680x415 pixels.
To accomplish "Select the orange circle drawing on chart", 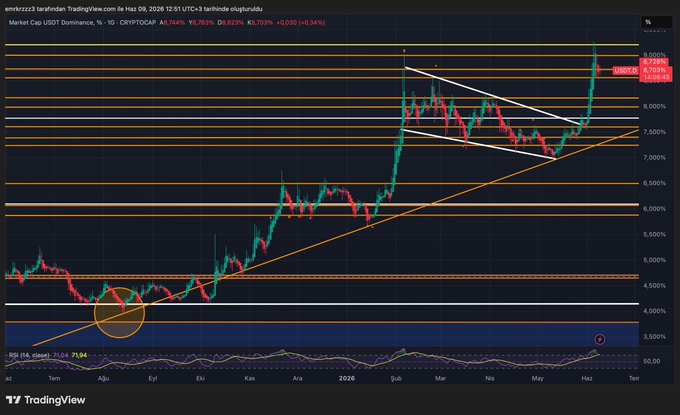I will (x=119, y=313).
